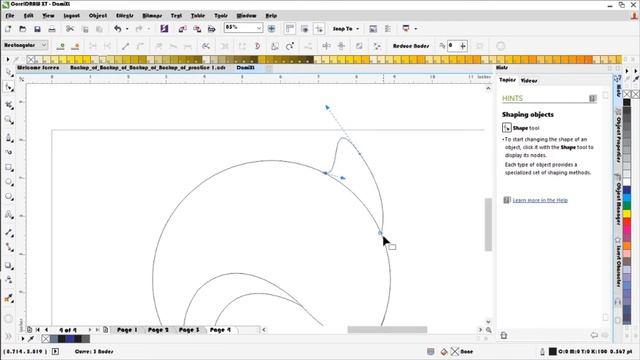This screenshot has height=360, width=640.
Task: Create a new document with the New icon
Action: (x=8, y=29)
